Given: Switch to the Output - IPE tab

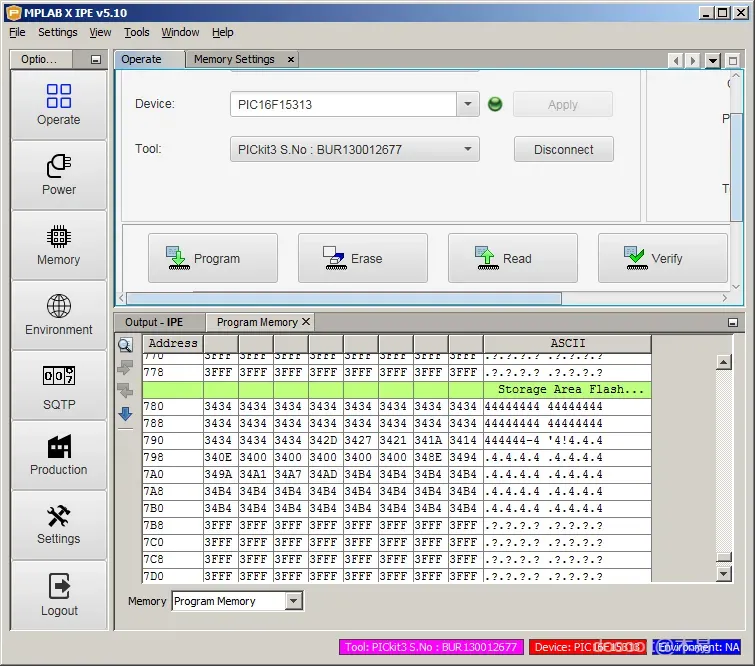Looking at the screenshot, I should (x=154, y=322).
